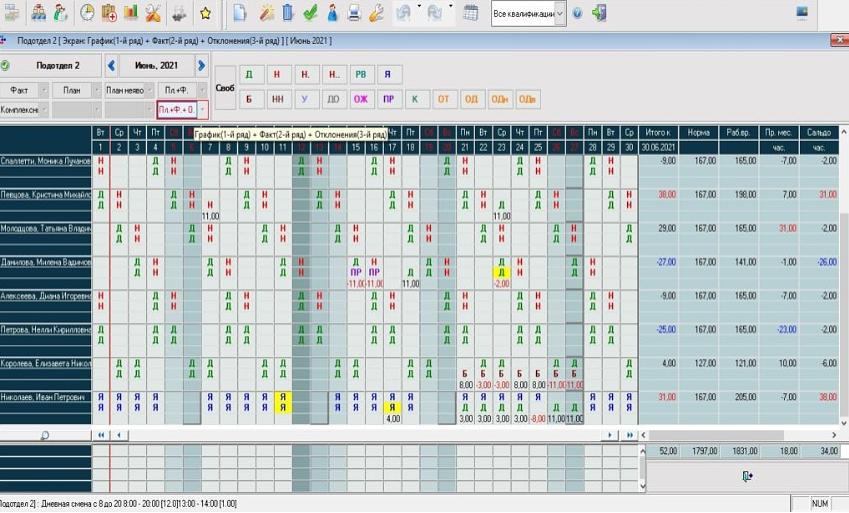The height and width of the screenshot is (513, 849).
Task: Toggle the Своб button
Action: (225, 88)
